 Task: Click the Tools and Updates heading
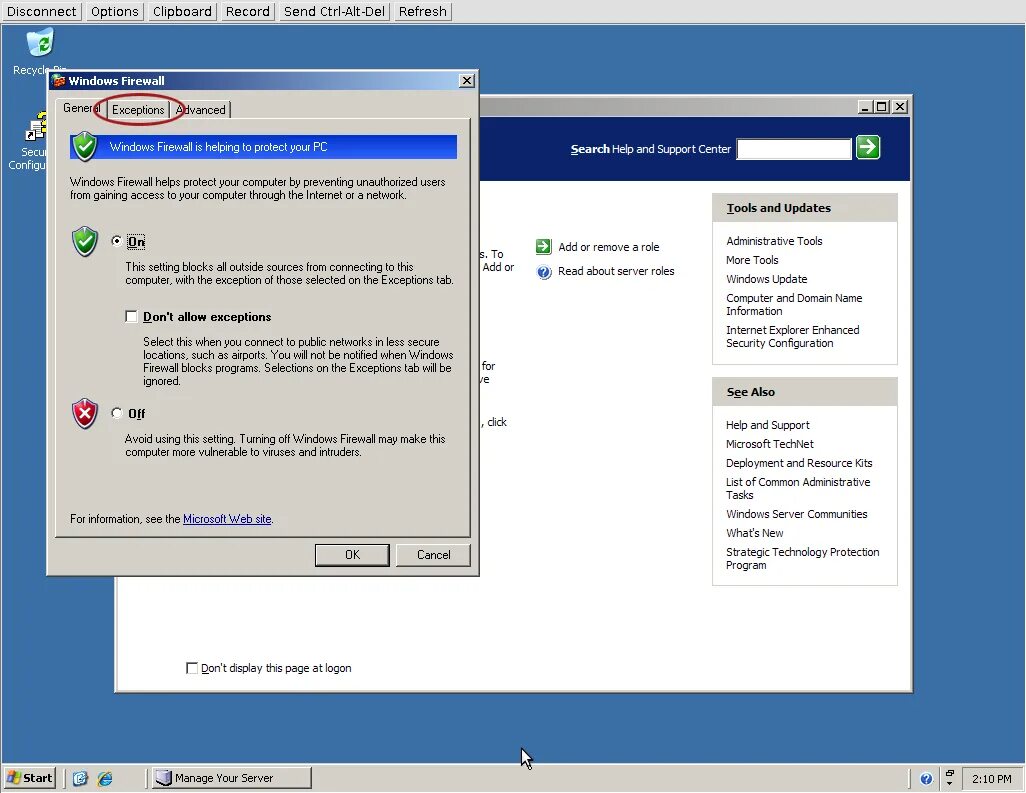coord(779,208)
